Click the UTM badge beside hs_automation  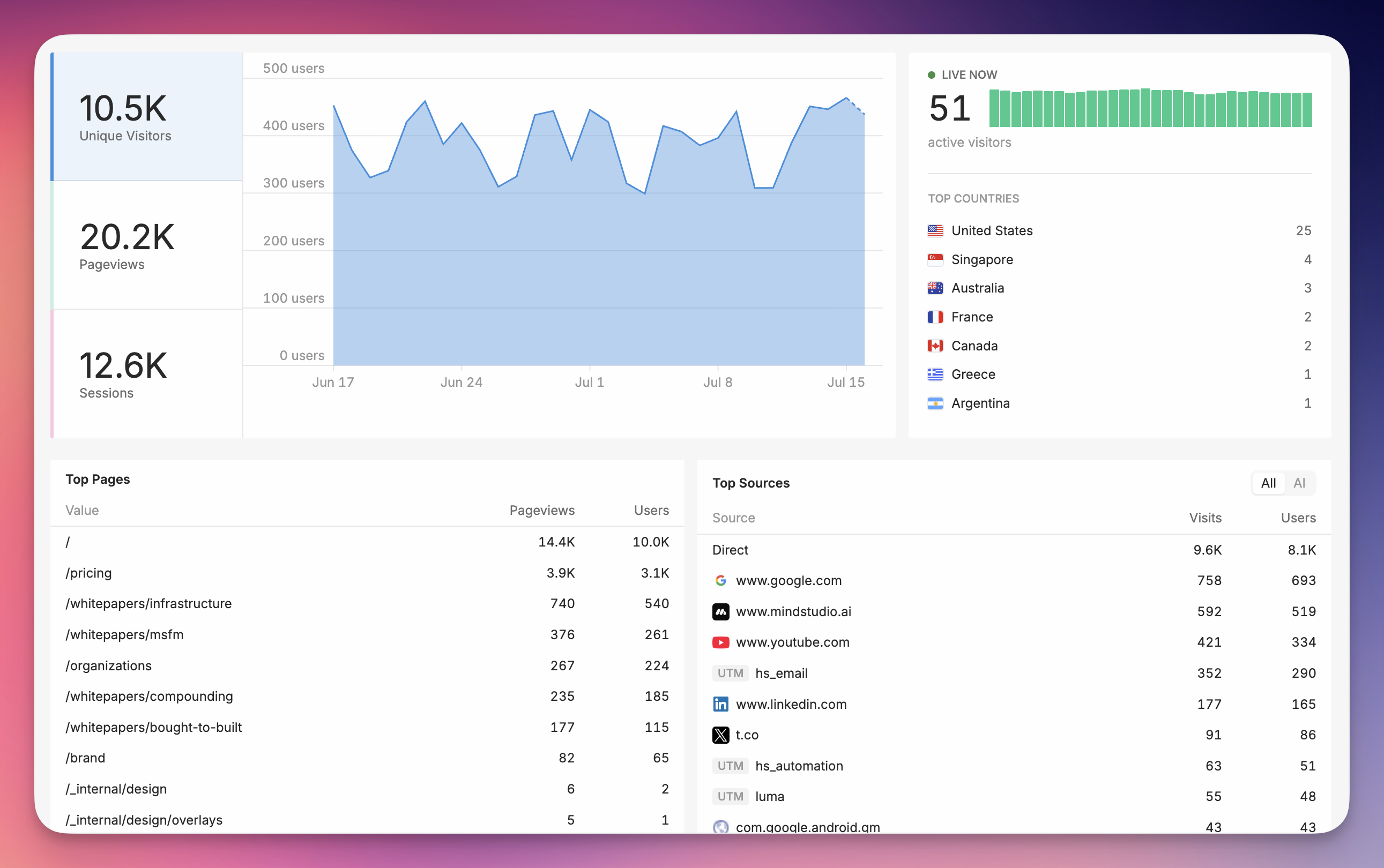click(x=731, y=766)
